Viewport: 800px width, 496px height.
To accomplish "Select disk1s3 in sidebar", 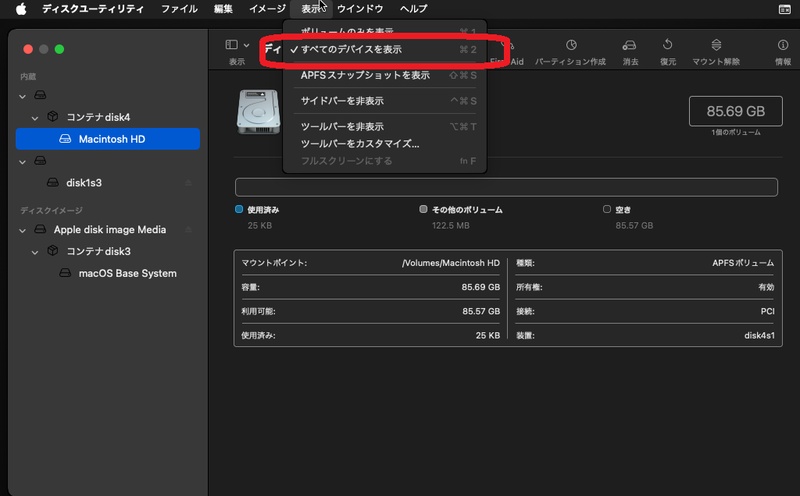I will pyautogui.click(x=84, y=183).
